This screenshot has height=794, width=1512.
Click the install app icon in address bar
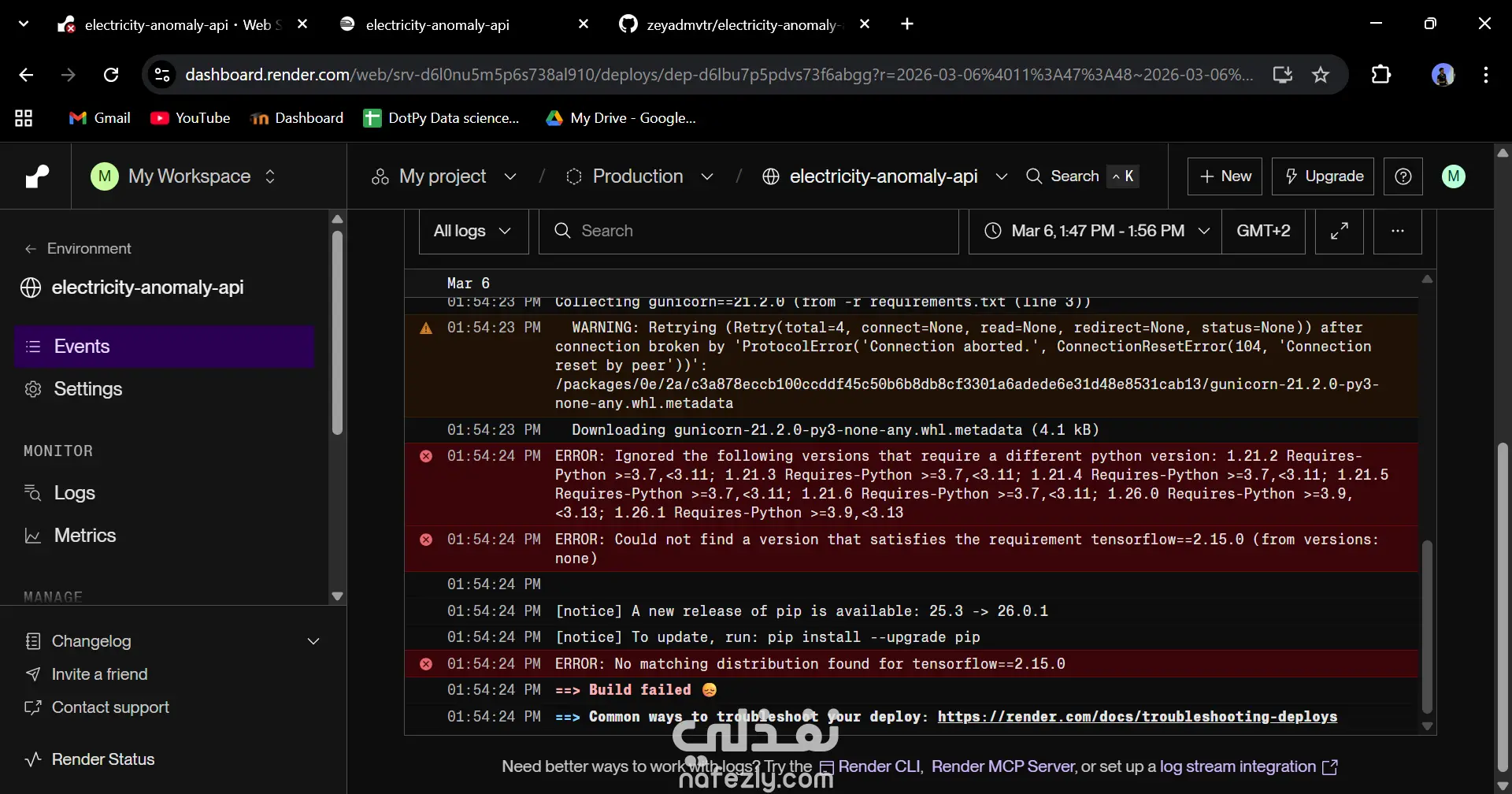click(x=1283, y=75)
